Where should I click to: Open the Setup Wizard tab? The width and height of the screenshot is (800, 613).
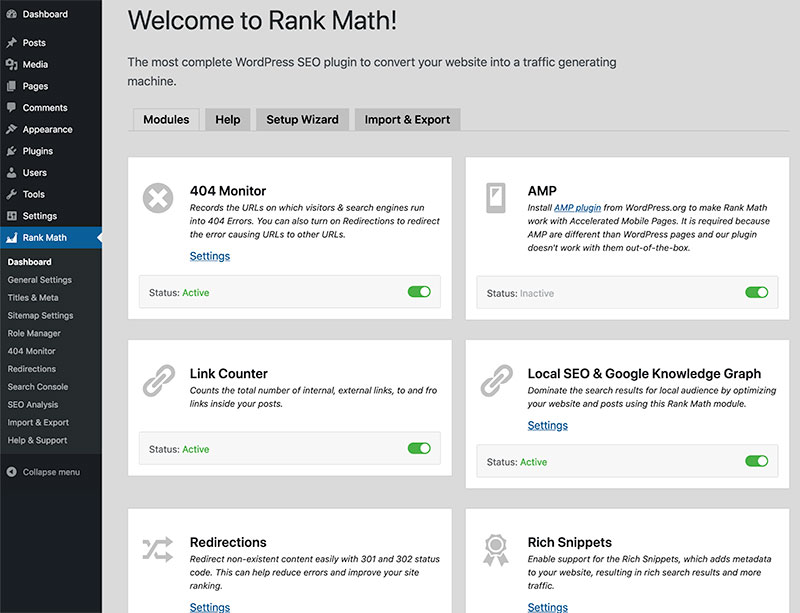click(x=302, y=119)
